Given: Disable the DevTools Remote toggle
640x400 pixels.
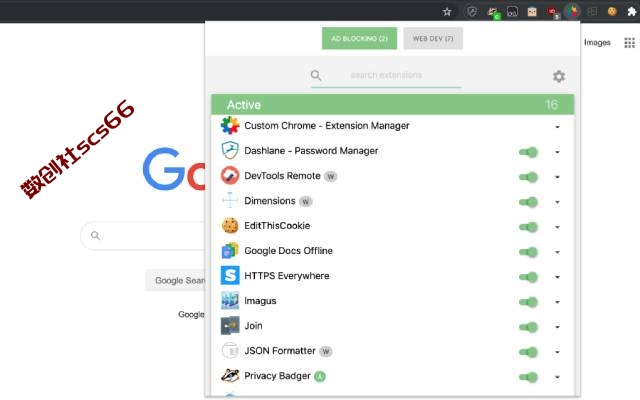Looking at the screenshot, I should (529, 177).
